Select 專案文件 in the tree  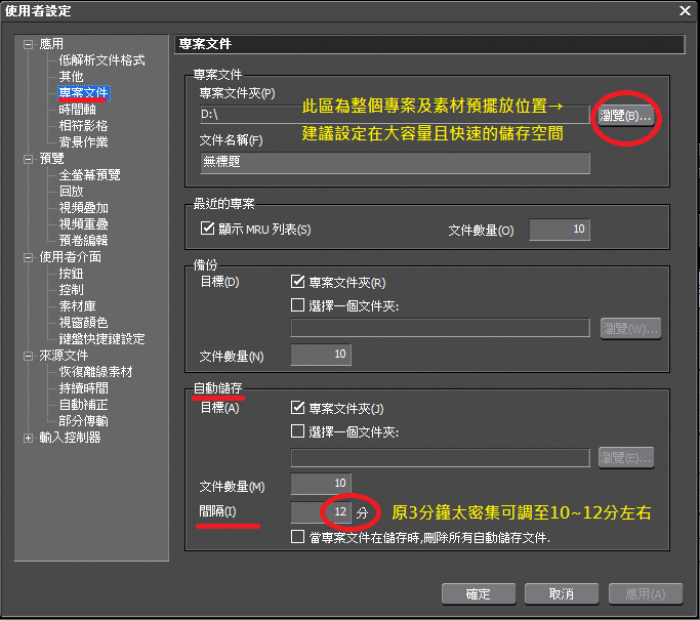83,93
